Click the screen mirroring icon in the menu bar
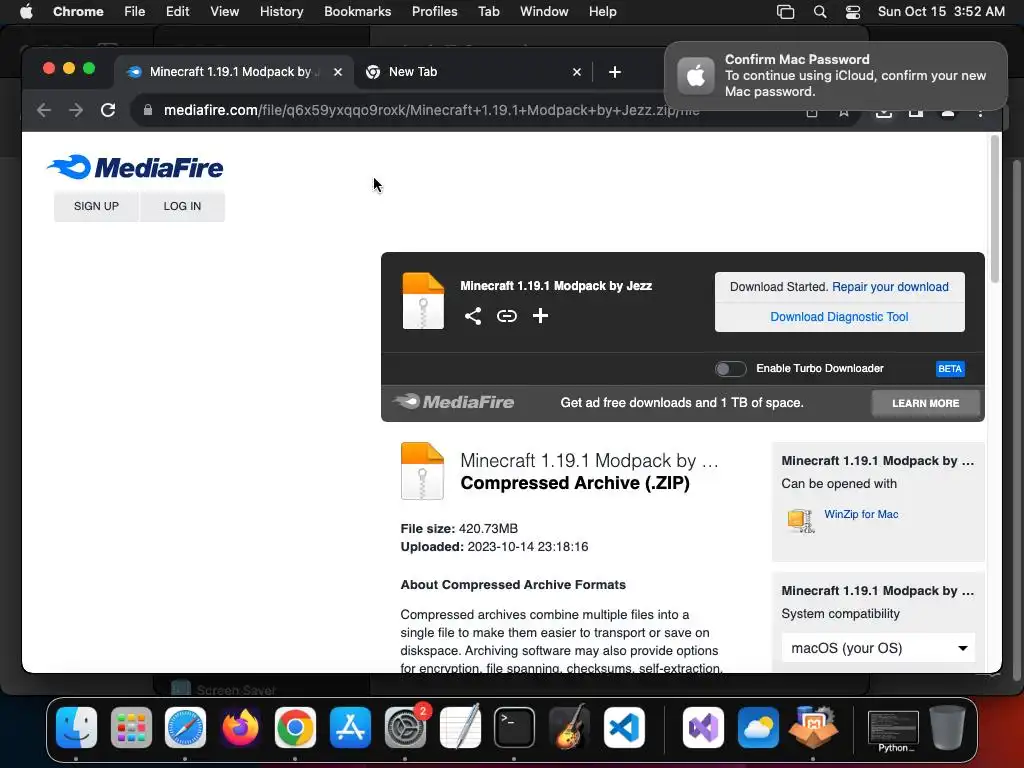Viewport: 1024px width, 768px height. [786, 12]
